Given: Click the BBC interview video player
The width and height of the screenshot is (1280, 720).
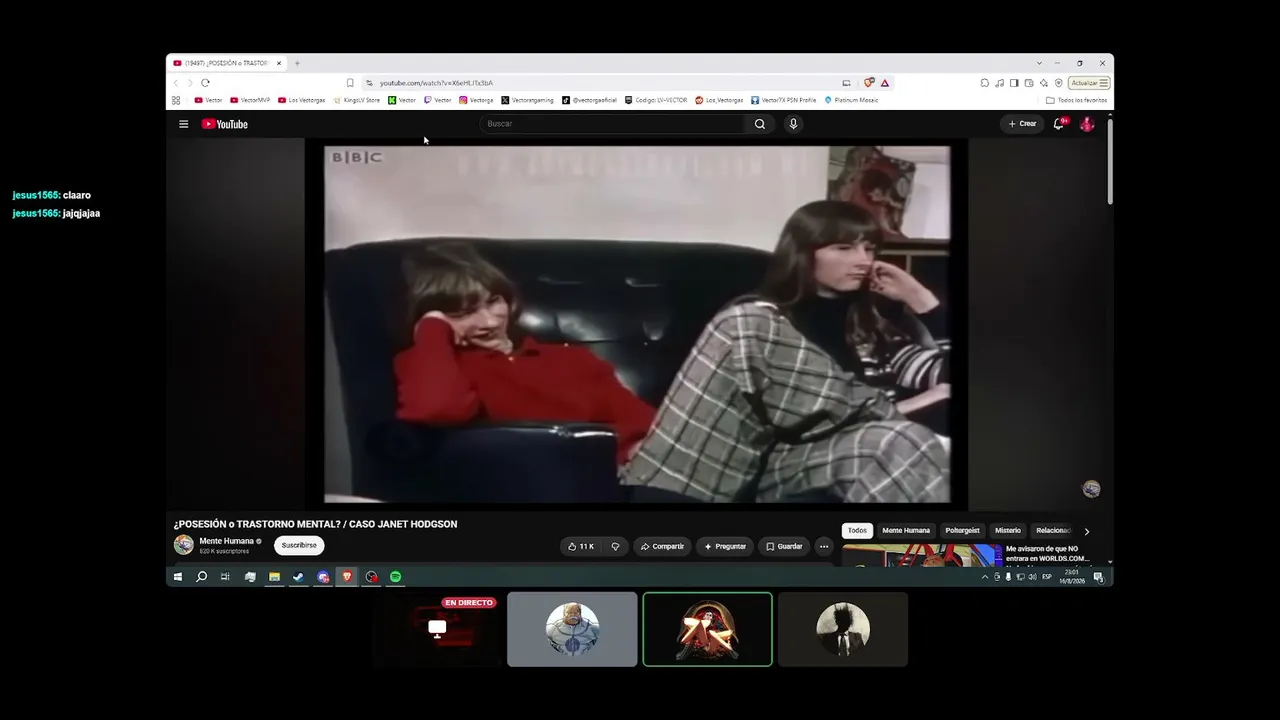Looking at the screenshot, I should click(x=637, y=324).
